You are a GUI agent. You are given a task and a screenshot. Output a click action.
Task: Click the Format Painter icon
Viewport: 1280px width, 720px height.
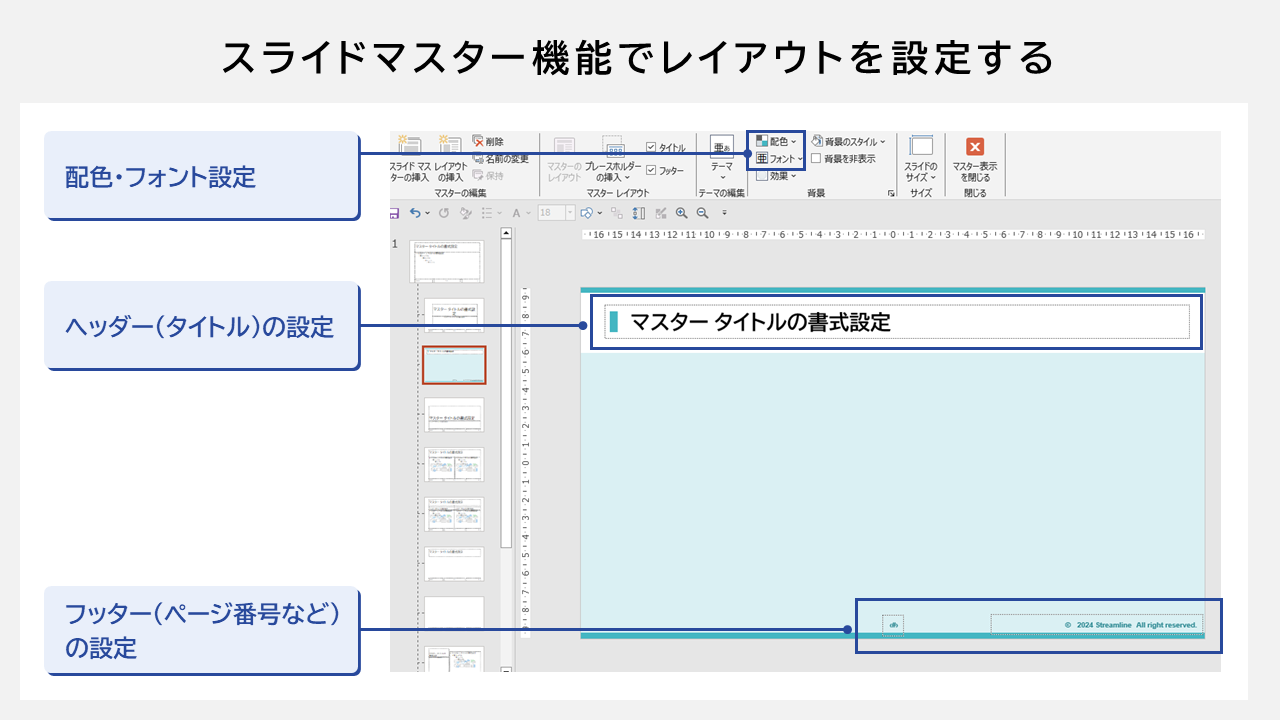(466, 213)
